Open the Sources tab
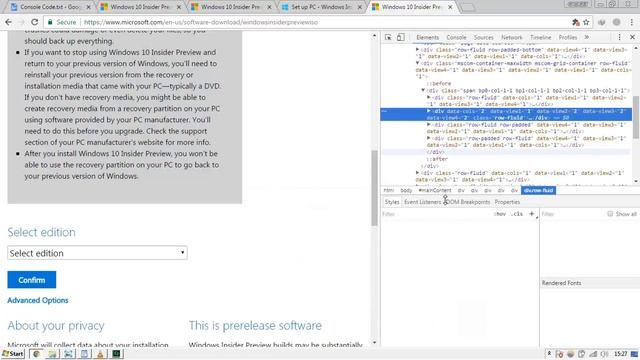The height and width of the screenshot is (360, 640). pos(483,37)
